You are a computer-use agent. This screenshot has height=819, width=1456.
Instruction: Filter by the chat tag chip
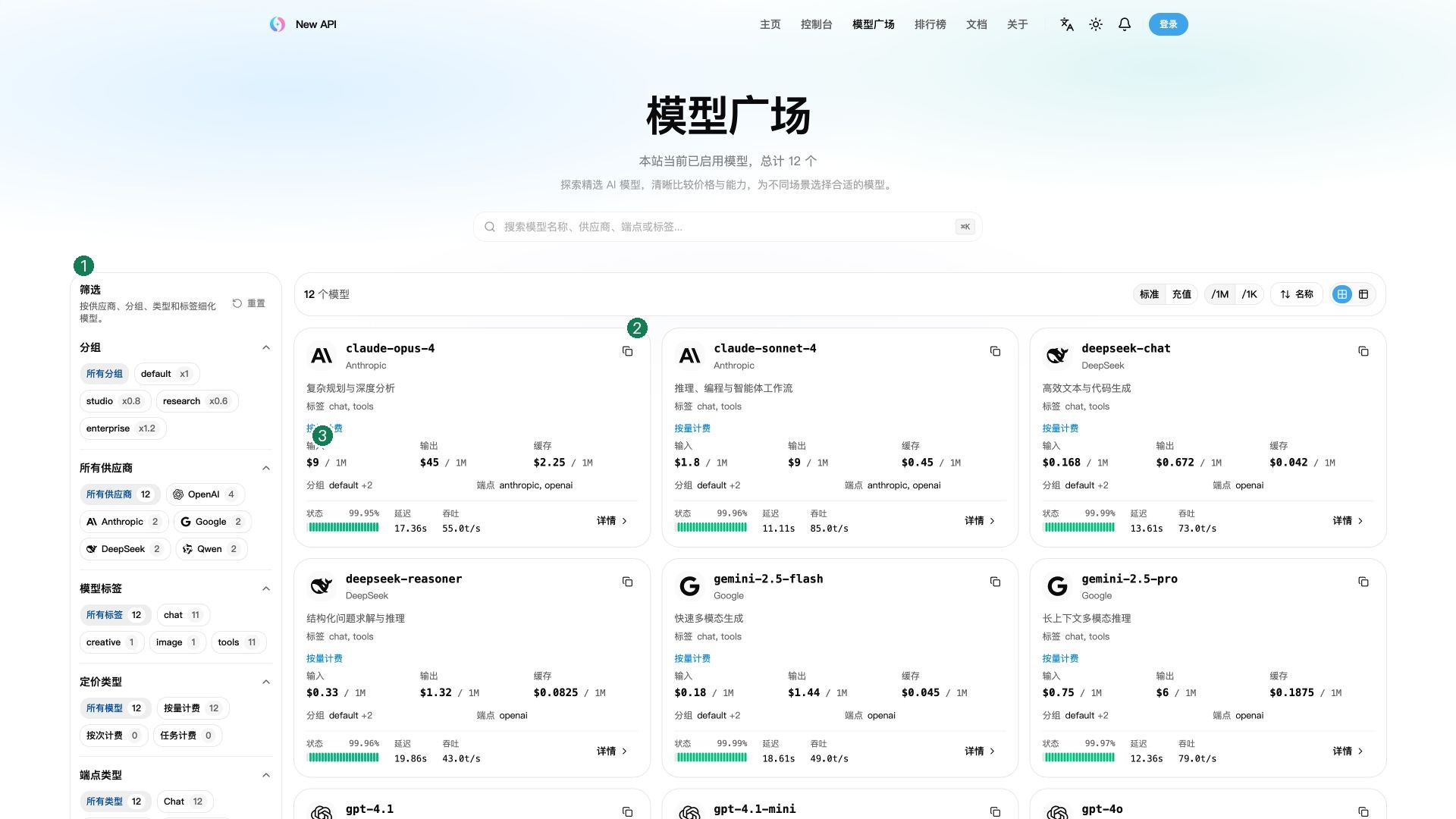click(x=182, y=615)
